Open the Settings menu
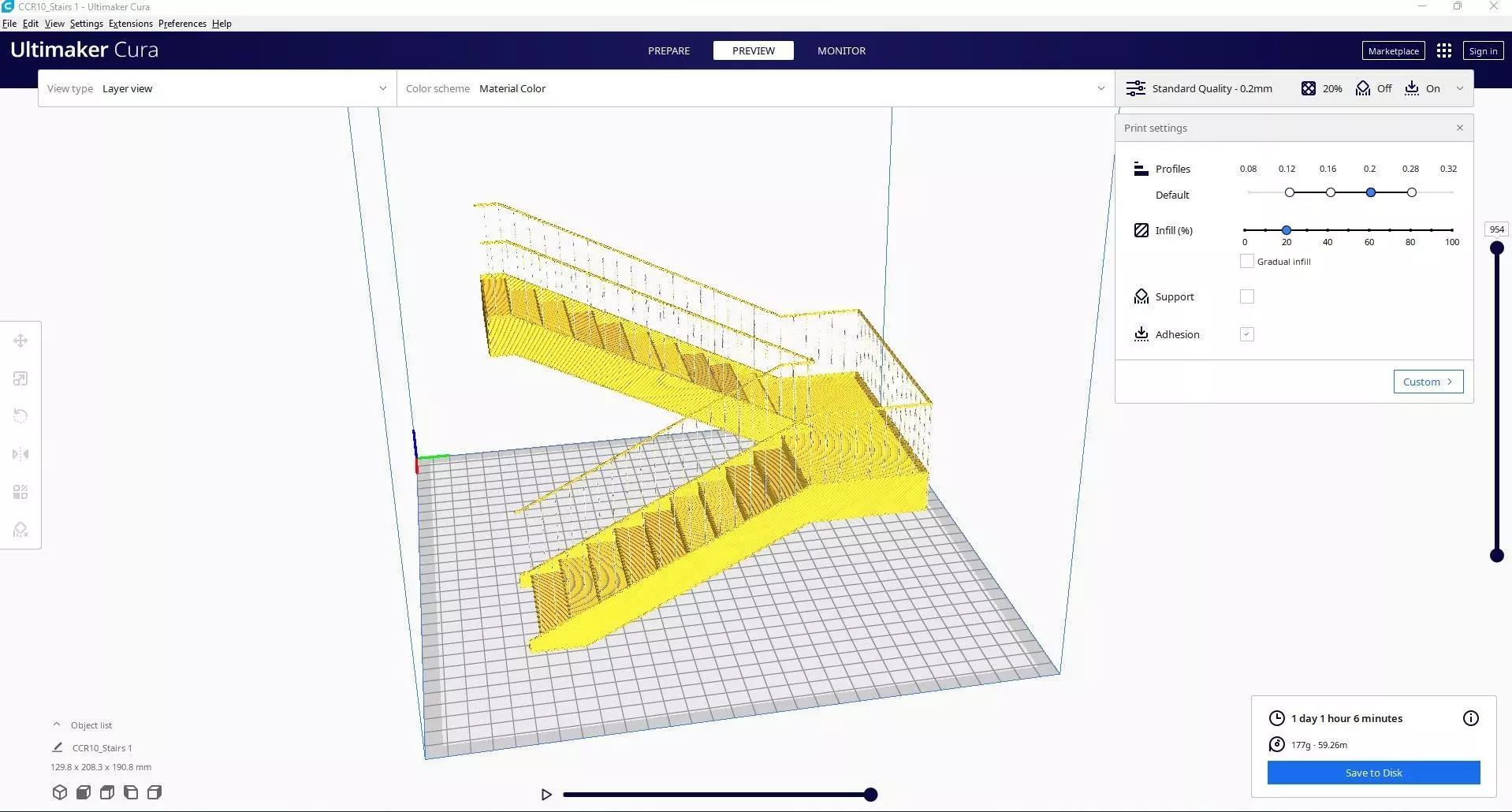 click(86, 24)
